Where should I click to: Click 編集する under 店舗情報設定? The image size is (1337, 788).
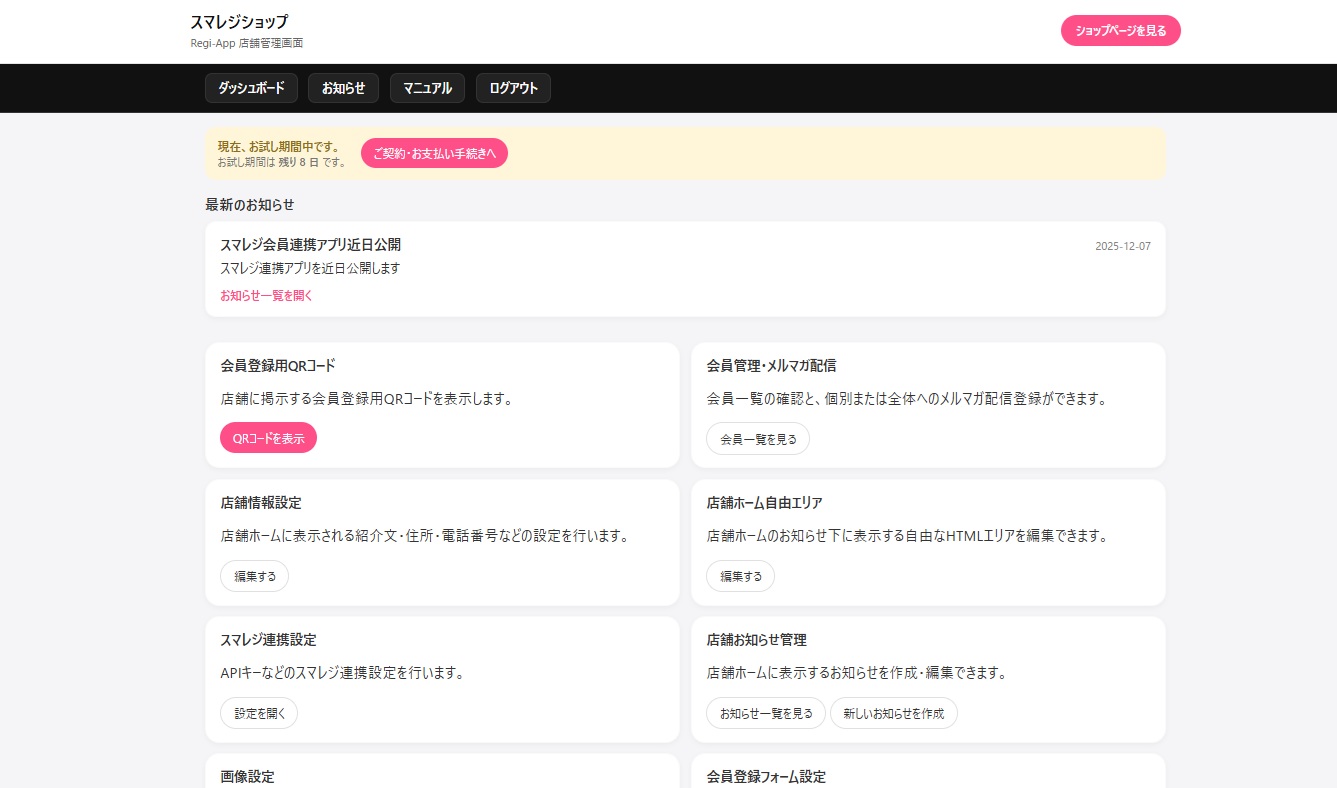tap(254, 576)
